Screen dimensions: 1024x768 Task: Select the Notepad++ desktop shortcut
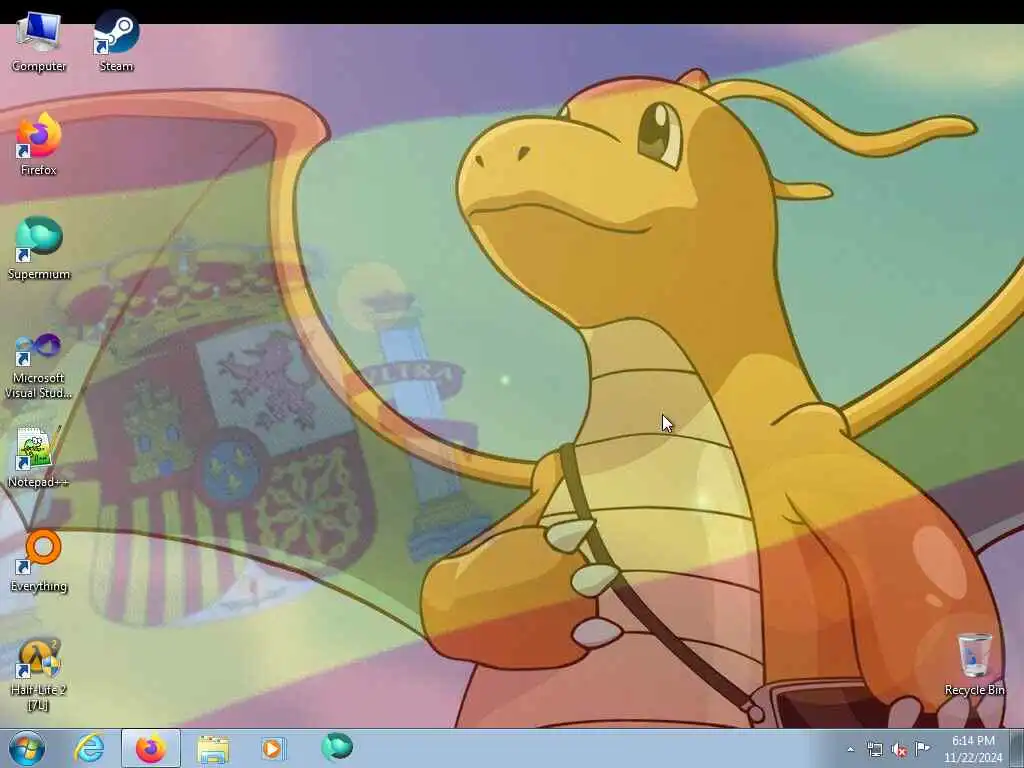point(38,458)
